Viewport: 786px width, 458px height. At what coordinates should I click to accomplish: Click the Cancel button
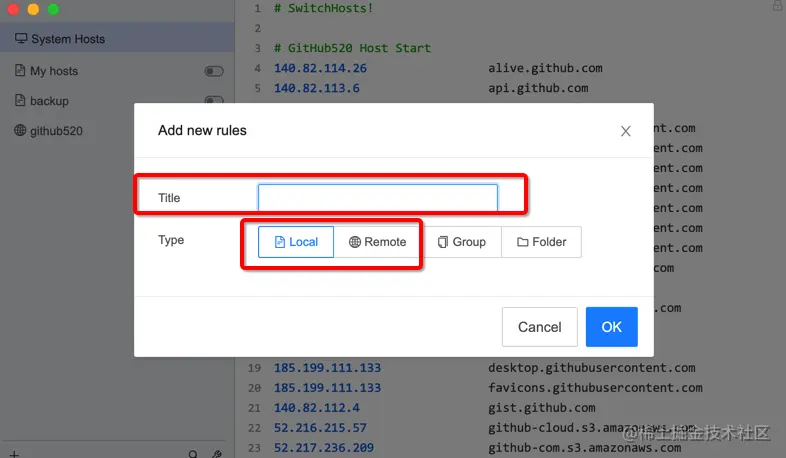[x=539, y=327]
